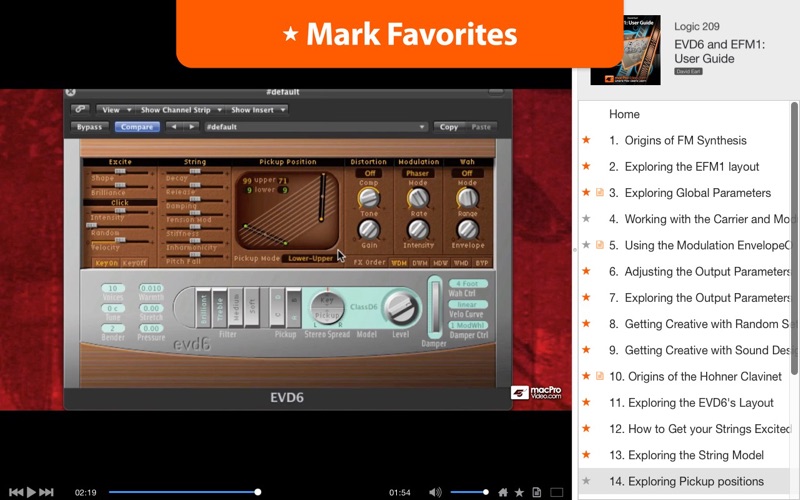Click the Level knob

tap(401, 308)
